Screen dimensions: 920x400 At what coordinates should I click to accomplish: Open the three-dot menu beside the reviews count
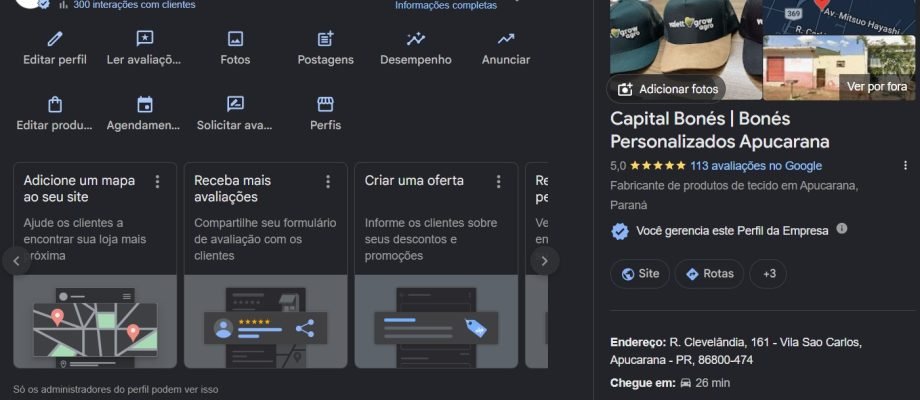click(907, 165)
